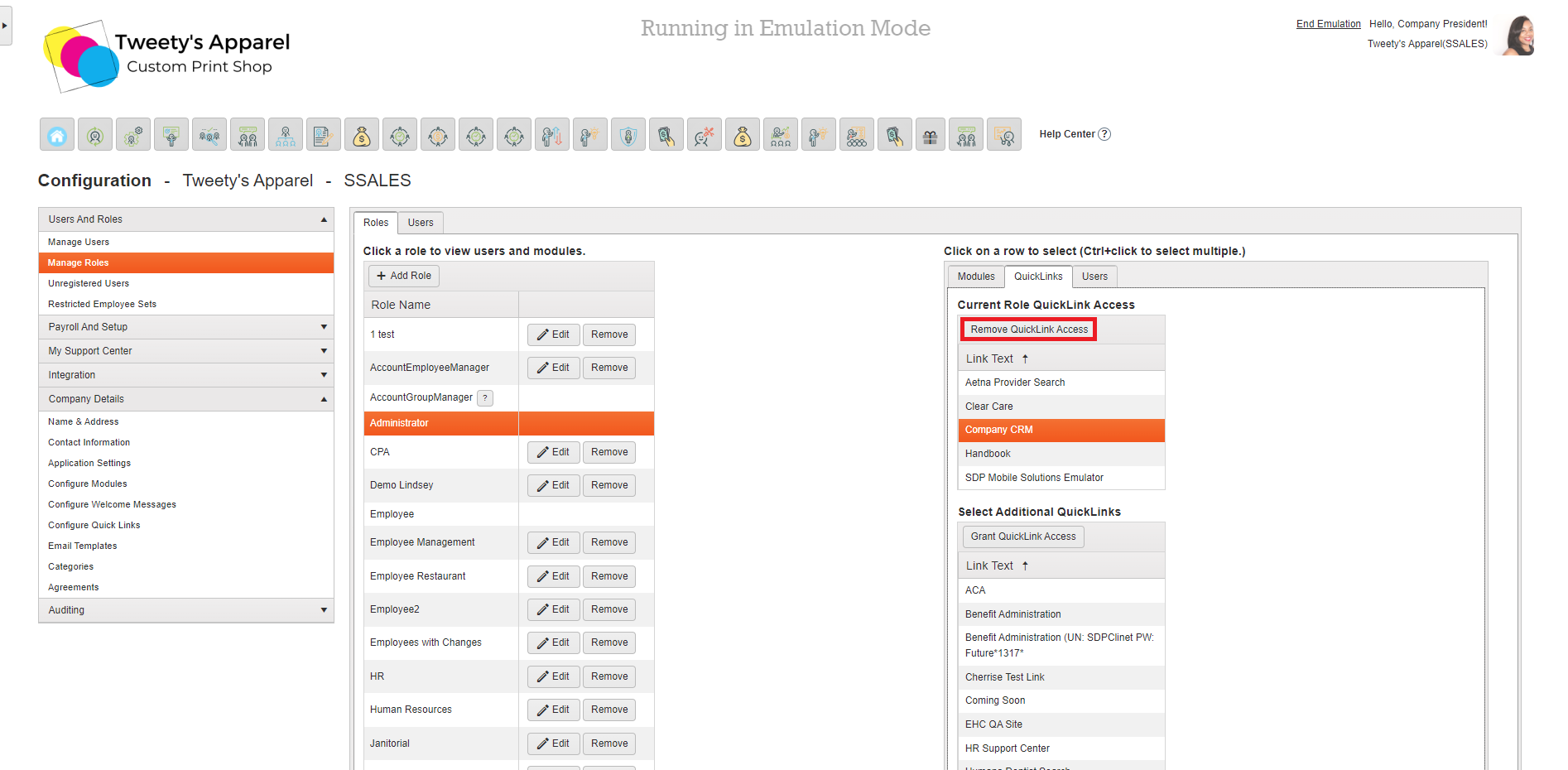Open Users tab beside QuickLinks
Screen dimensions: 1568x770
(x=1094, y=277)
